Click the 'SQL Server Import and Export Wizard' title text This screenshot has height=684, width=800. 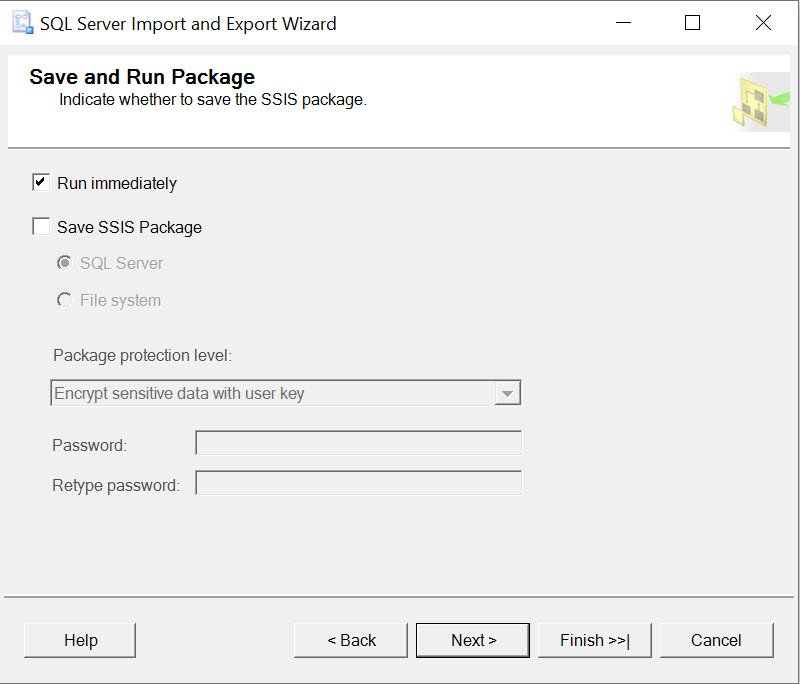[188, 24]
